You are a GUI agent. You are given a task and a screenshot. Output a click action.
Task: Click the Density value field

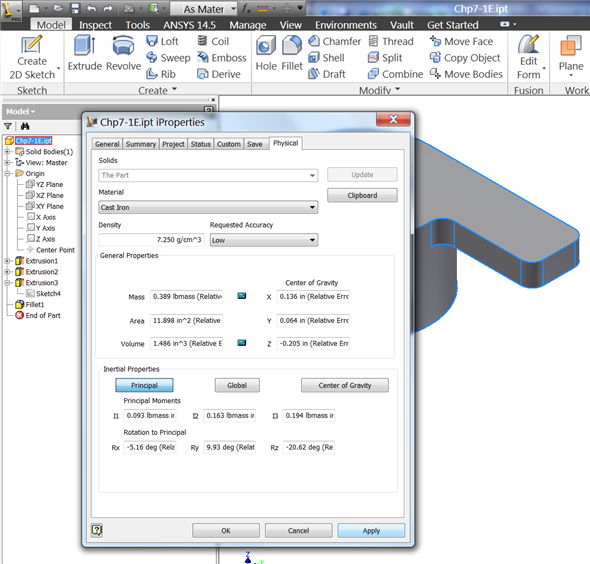tap(151, 240)
